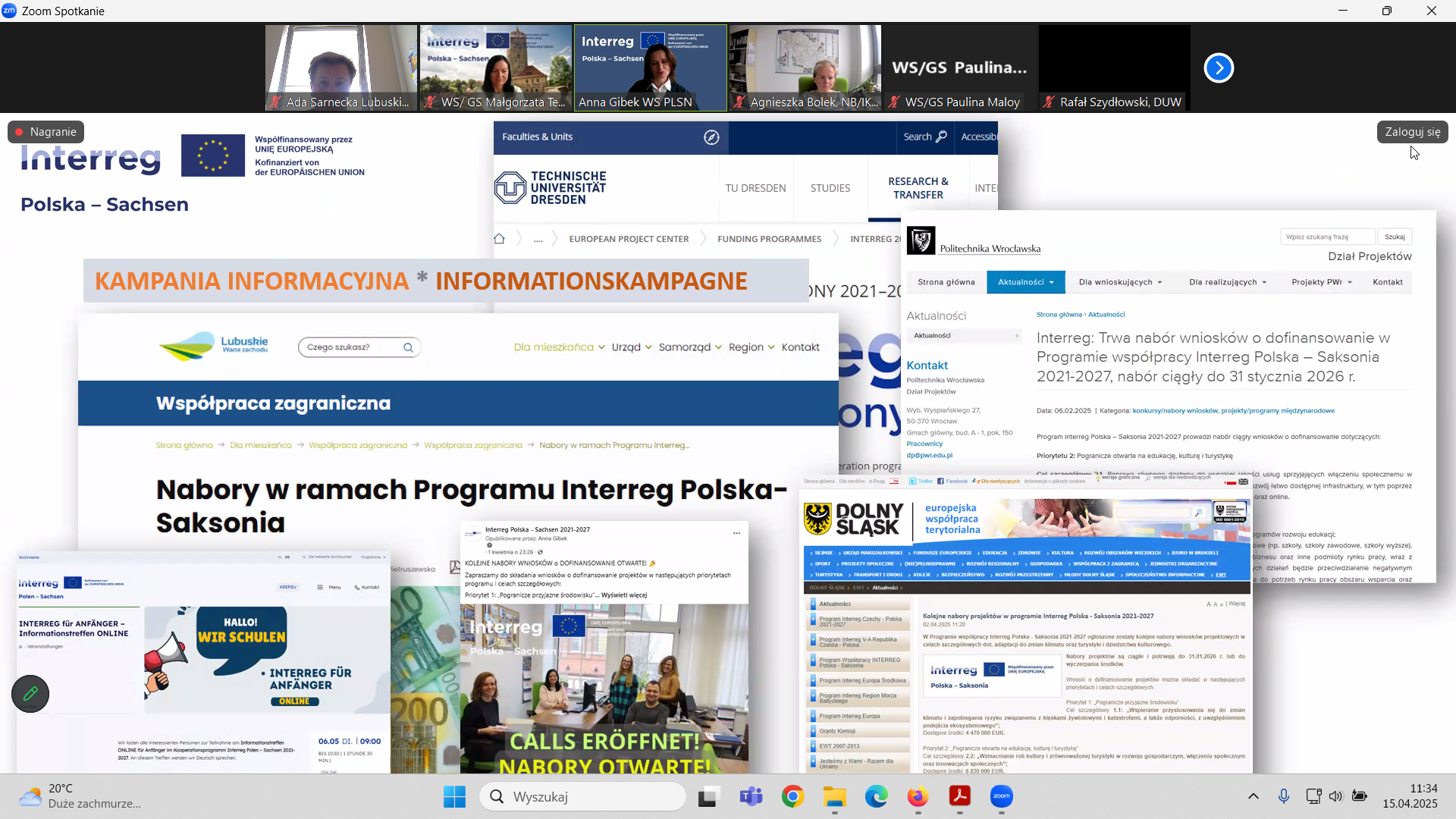Image resolution: width=1456 pixels, height=819 pixels.
Task: Click the Lubuskie search magnifier icon
Action: (x=408, y=347)
